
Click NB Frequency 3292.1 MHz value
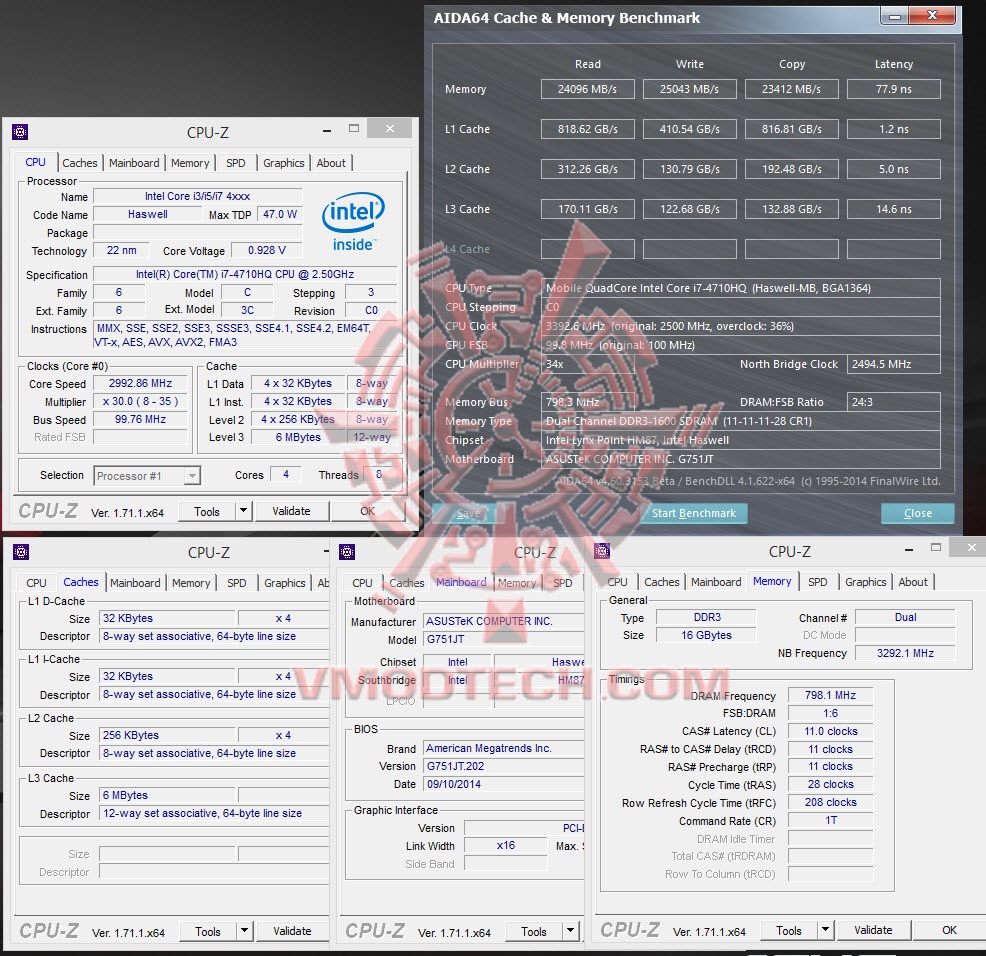coord(906,653)
